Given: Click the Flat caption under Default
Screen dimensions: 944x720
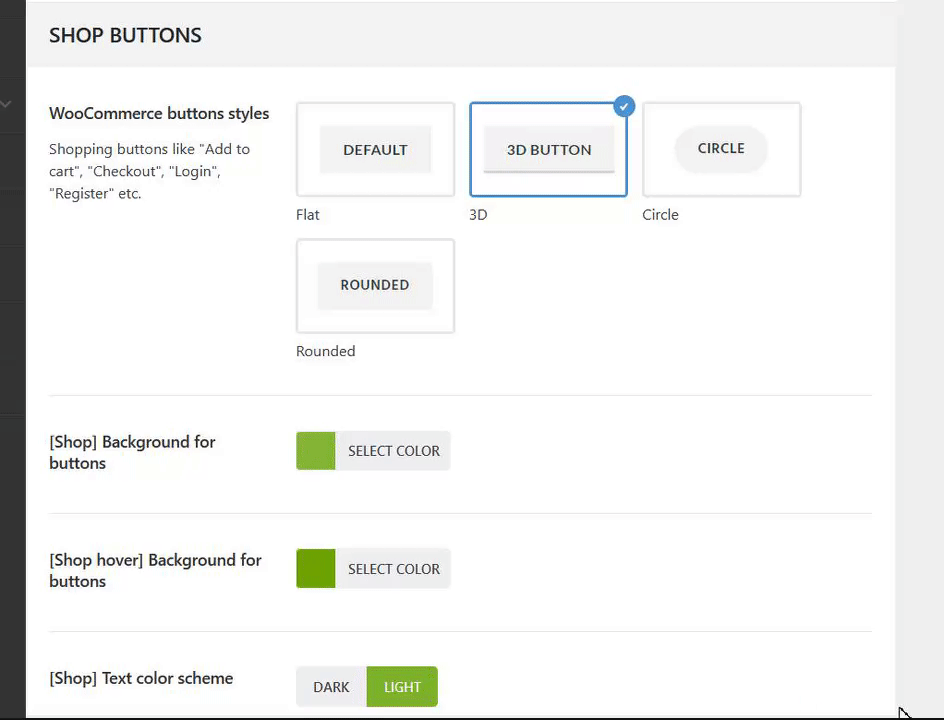Looking at the screenshot, I should [x=308, y=215].
